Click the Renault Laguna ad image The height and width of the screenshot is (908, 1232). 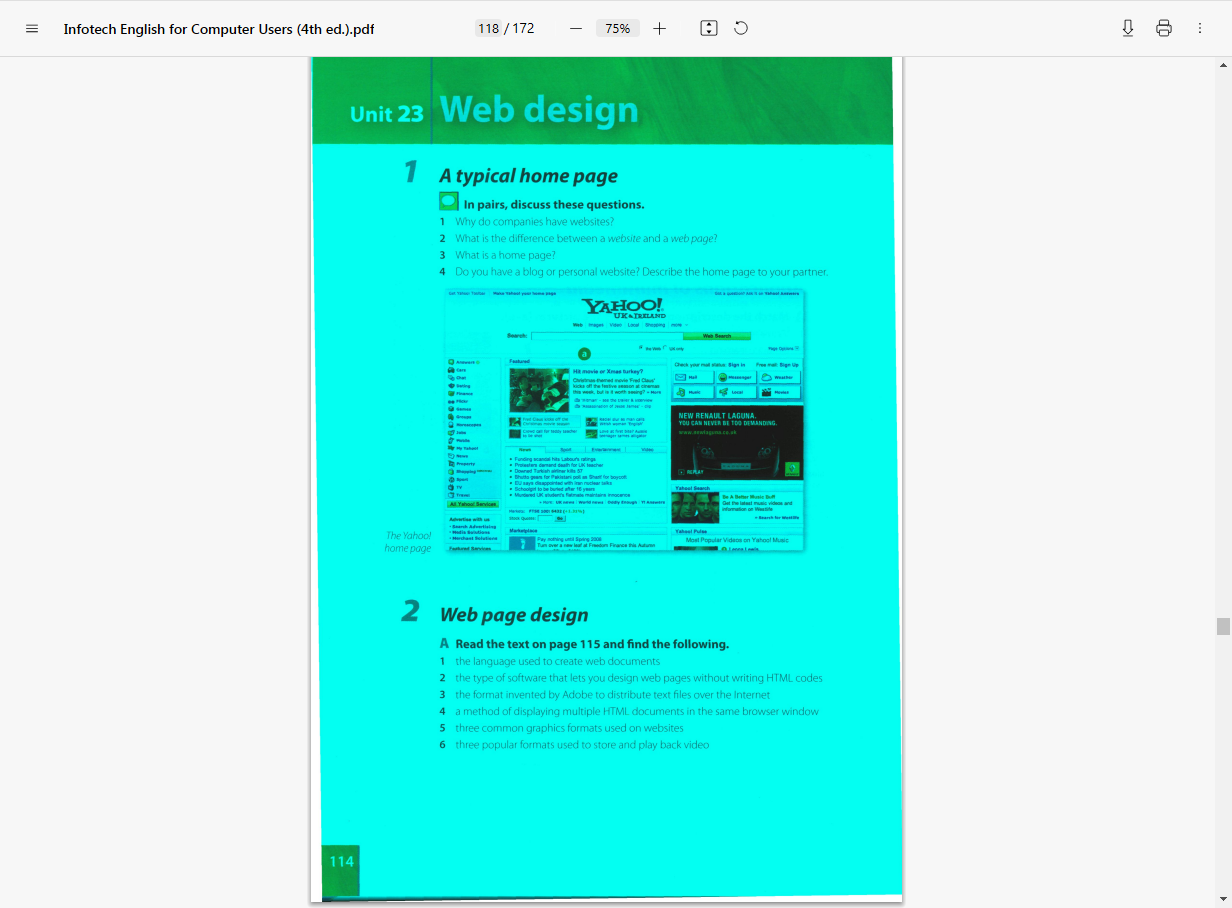pos(736,442)
